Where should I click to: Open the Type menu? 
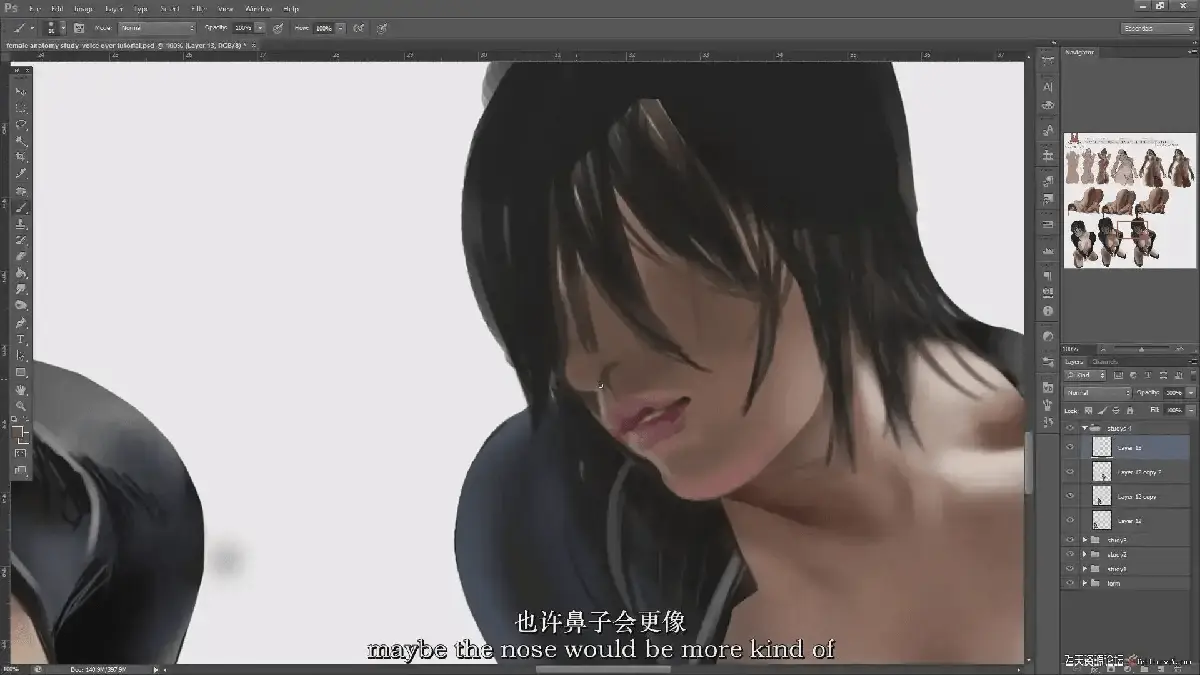(141, 8)
